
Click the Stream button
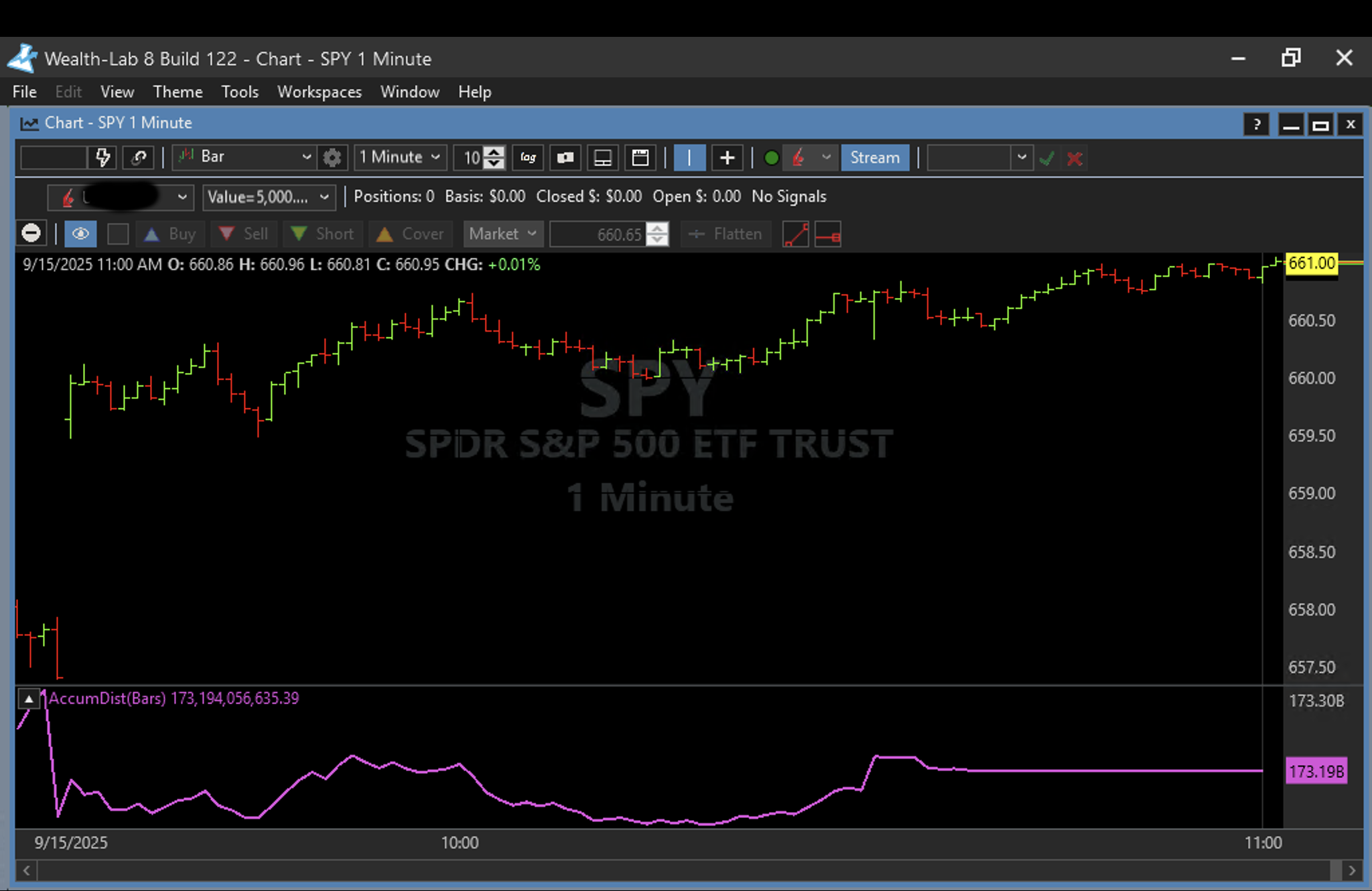click(874, 158)
